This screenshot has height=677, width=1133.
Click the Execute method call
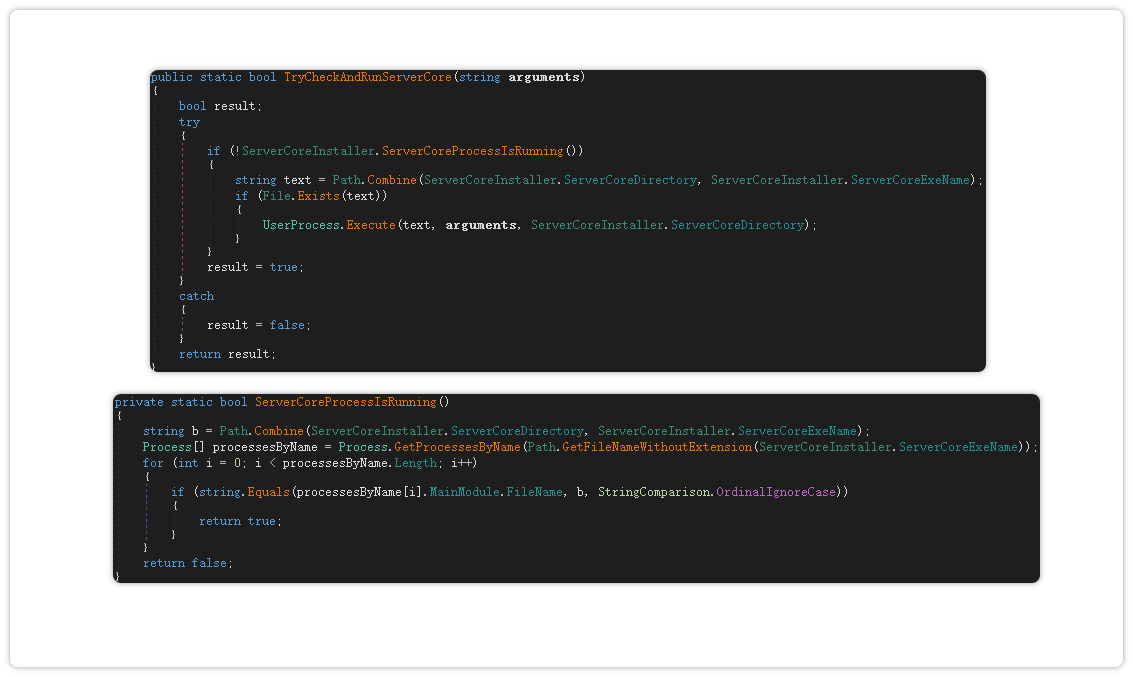[371, 225]
